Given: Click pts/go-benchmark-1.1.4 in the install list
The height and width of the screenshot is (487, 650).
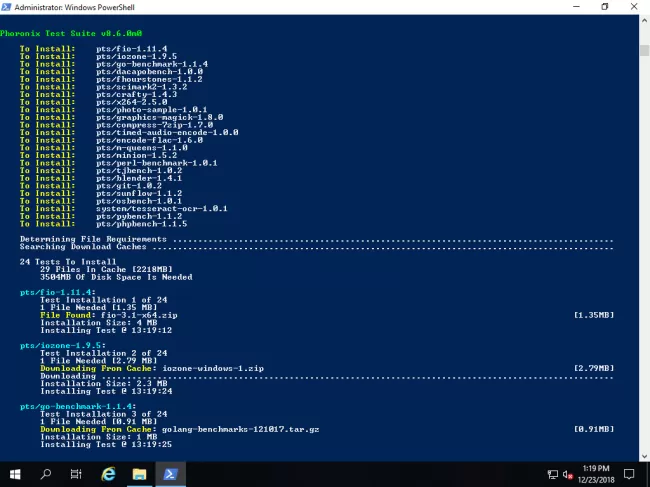Looking at the screenshot, I should click(152, 64).
